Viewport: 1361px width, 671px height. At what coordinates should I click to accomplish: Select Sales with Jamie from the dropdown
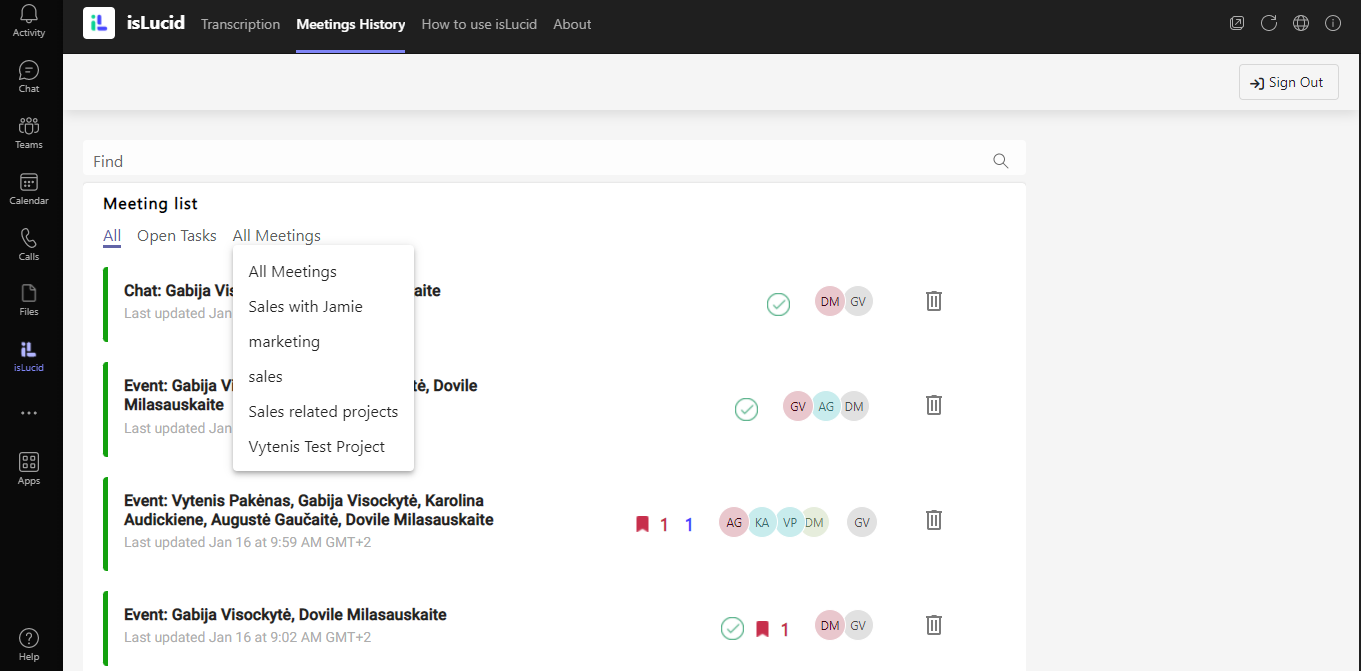tap(305, 306)
